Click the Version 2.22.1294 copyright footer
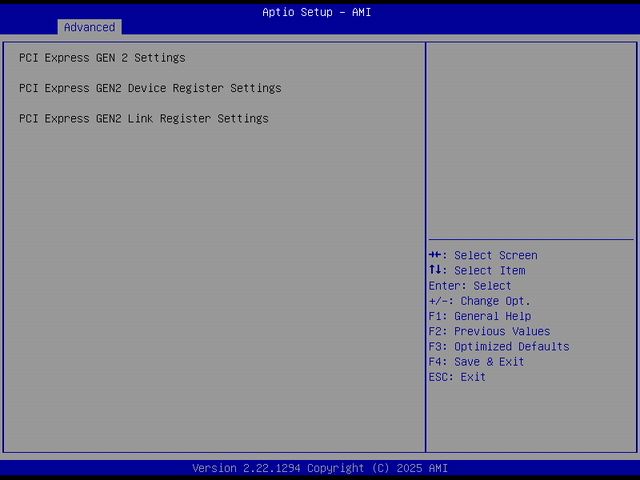The image size is (640, 480). [x=320, y=468]
